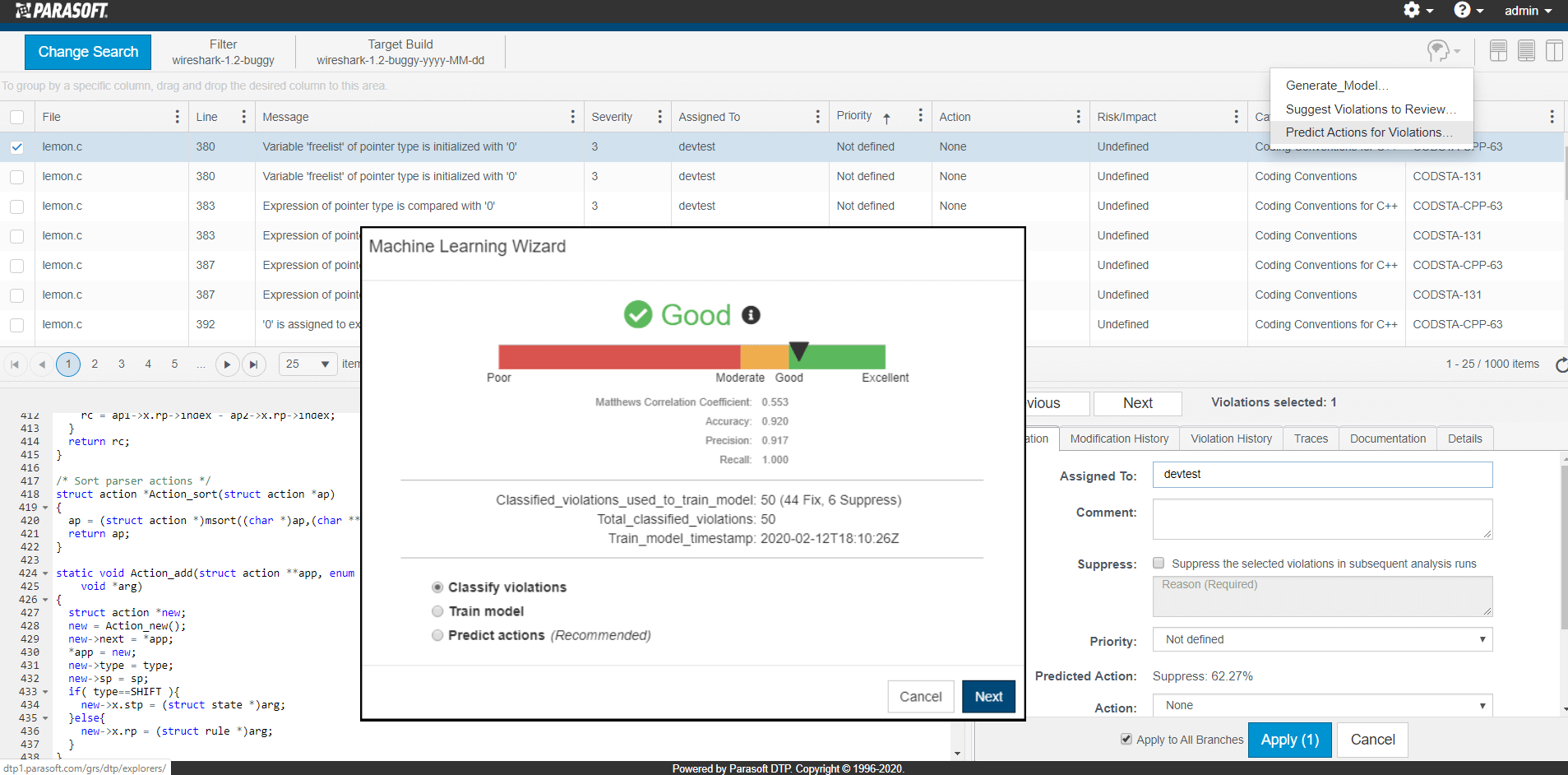Screen dimensions: 1568x775
Task: Select the split horizontal layout icon
Action: point(1498,51)
